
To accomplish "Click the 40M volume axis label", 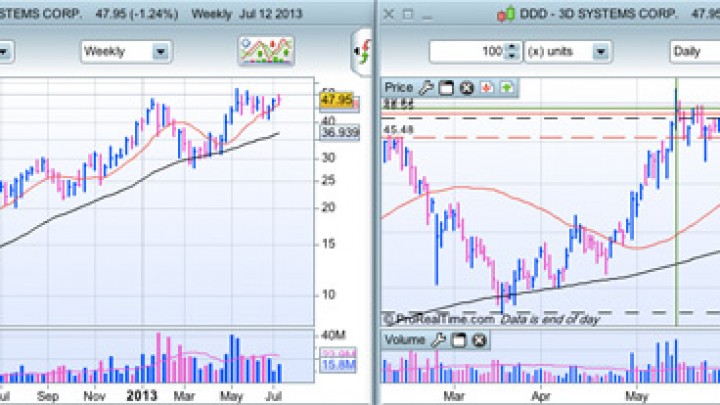I will coord(333,335).
